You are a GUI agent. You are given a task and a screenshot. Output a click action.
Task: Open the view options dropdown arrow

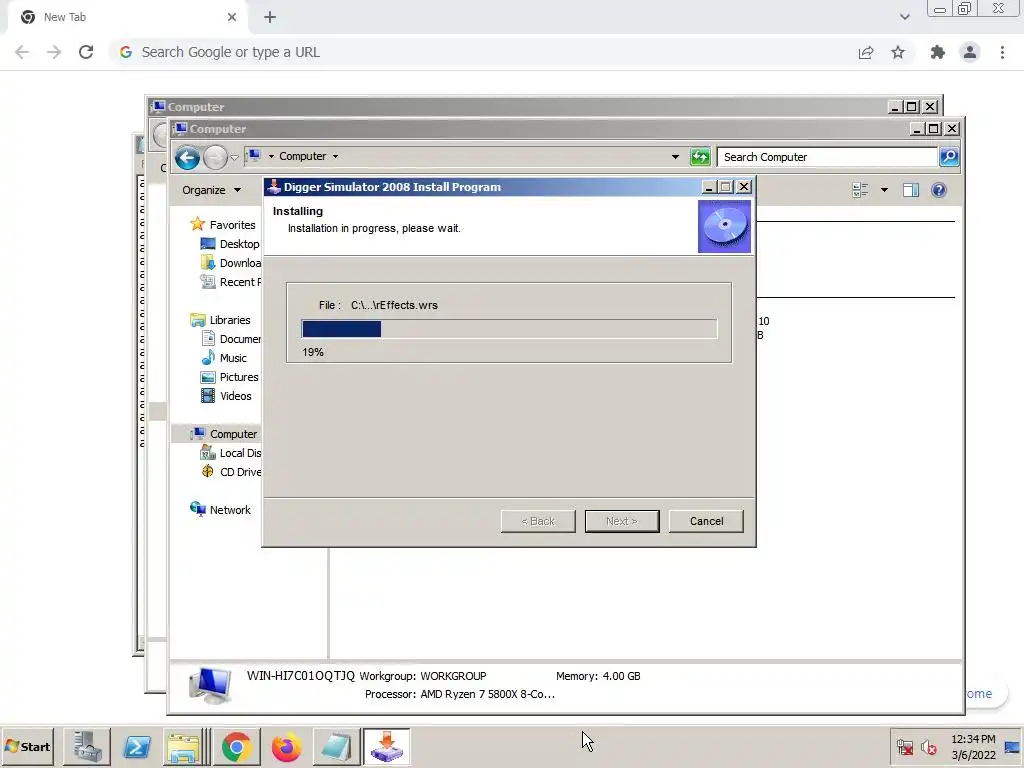(884, 190)
